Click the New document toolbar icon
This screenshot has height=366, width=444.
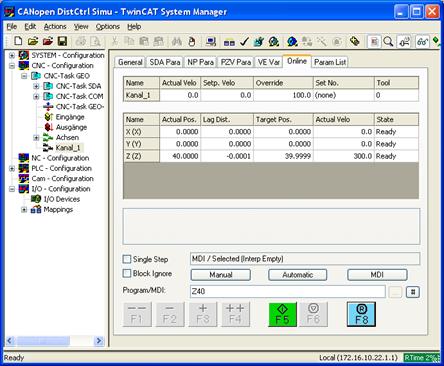point(18,41)
